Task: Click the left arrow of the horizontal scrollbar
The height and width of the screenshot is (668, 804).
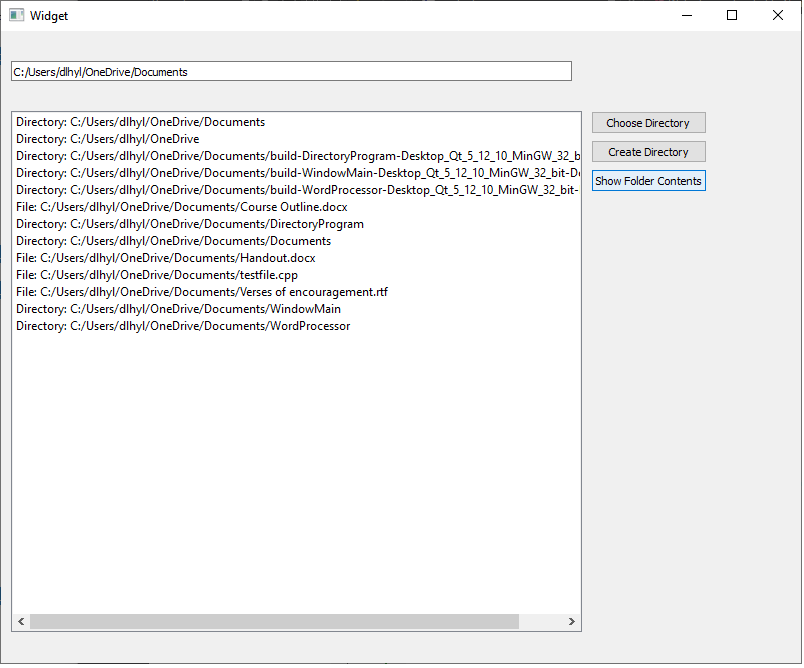Action: pyautogui.click(x=20, y=621)
